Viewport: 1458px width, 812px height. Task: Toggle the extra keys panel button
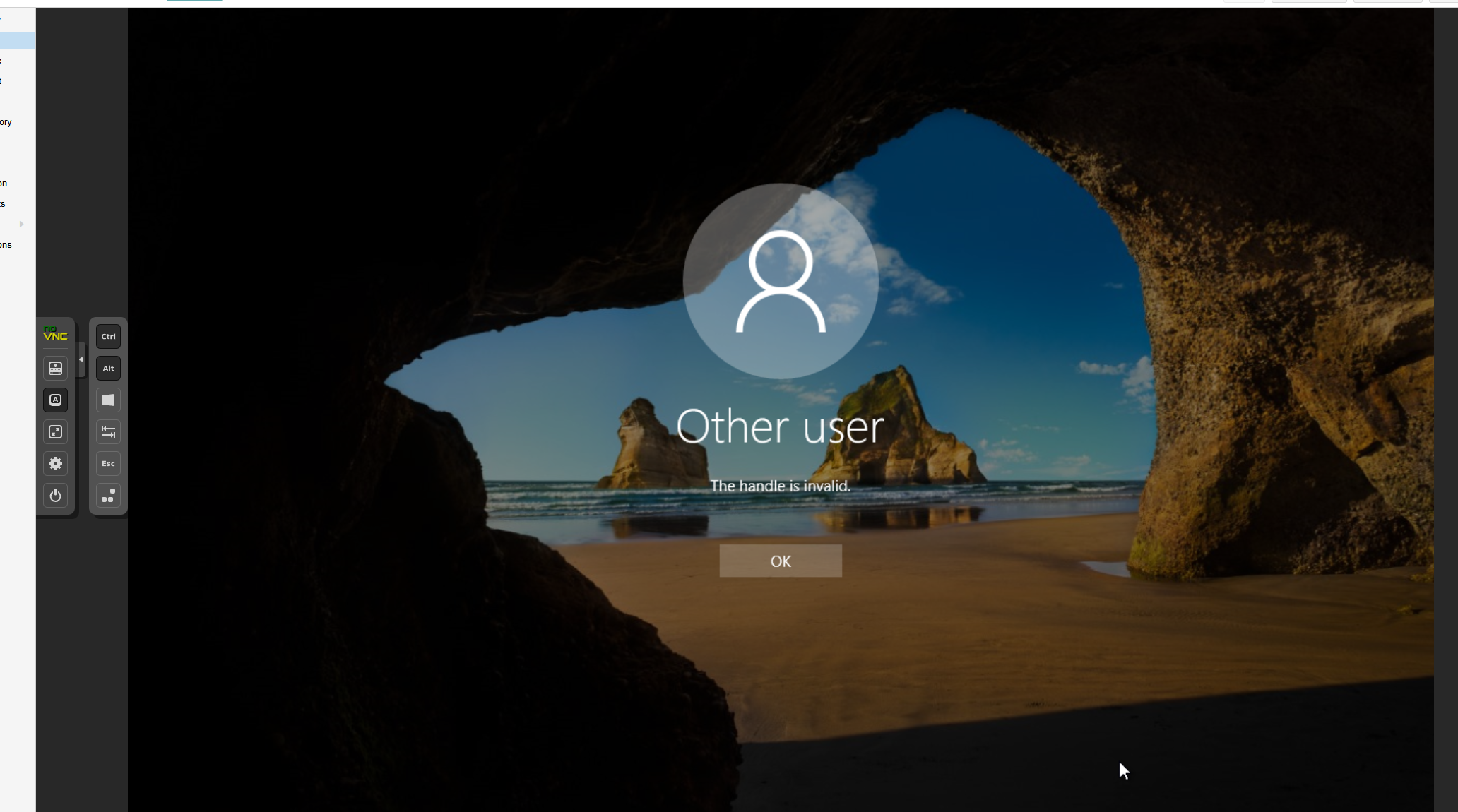coord(55,400)
